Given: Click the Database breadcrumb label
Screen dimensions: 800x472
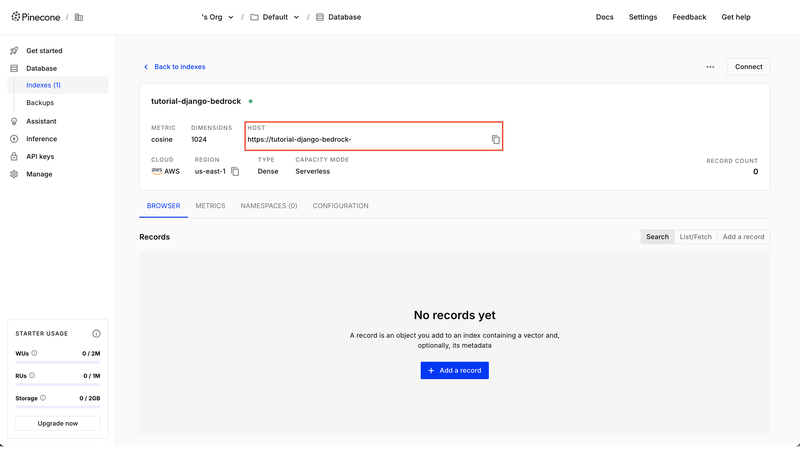Looking at the screenshot, I should 344,17.
